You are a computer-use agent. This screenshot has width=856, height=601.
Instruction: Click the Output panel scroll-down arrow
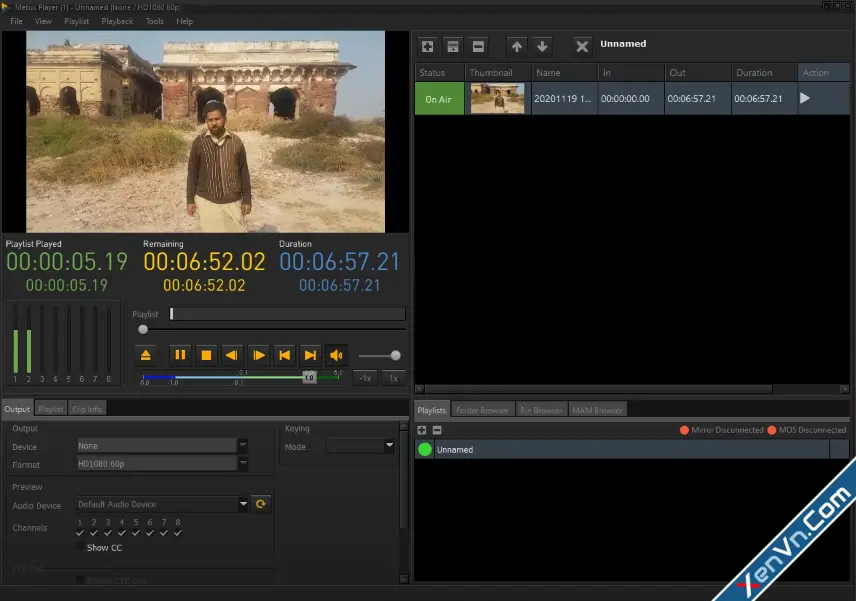tap(404, 579)
